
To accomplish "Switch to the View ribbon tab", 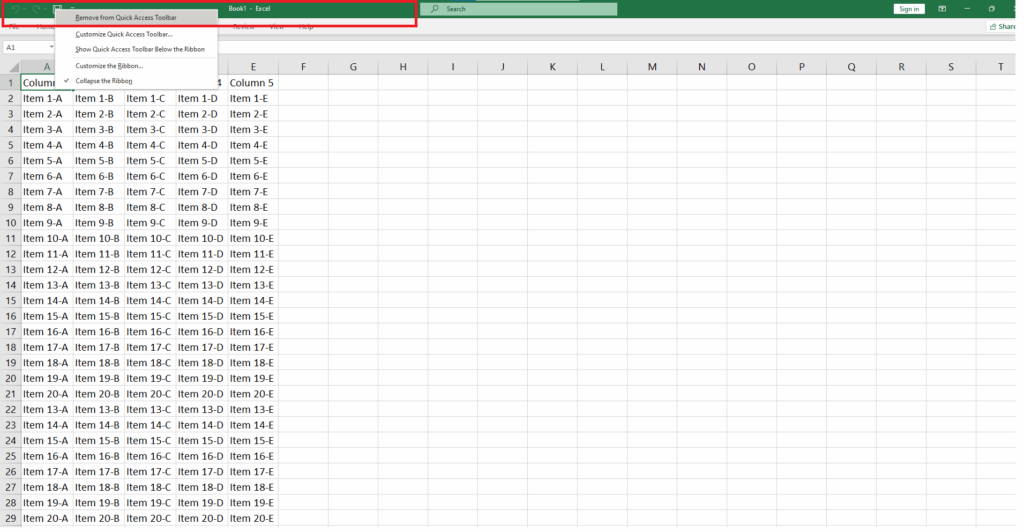I will [x=277, y=27].
